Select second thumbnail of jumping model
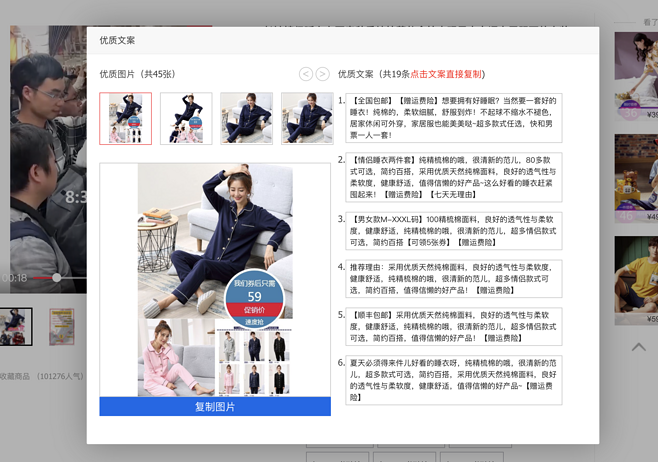658x462 pixels. click(186, 119)
